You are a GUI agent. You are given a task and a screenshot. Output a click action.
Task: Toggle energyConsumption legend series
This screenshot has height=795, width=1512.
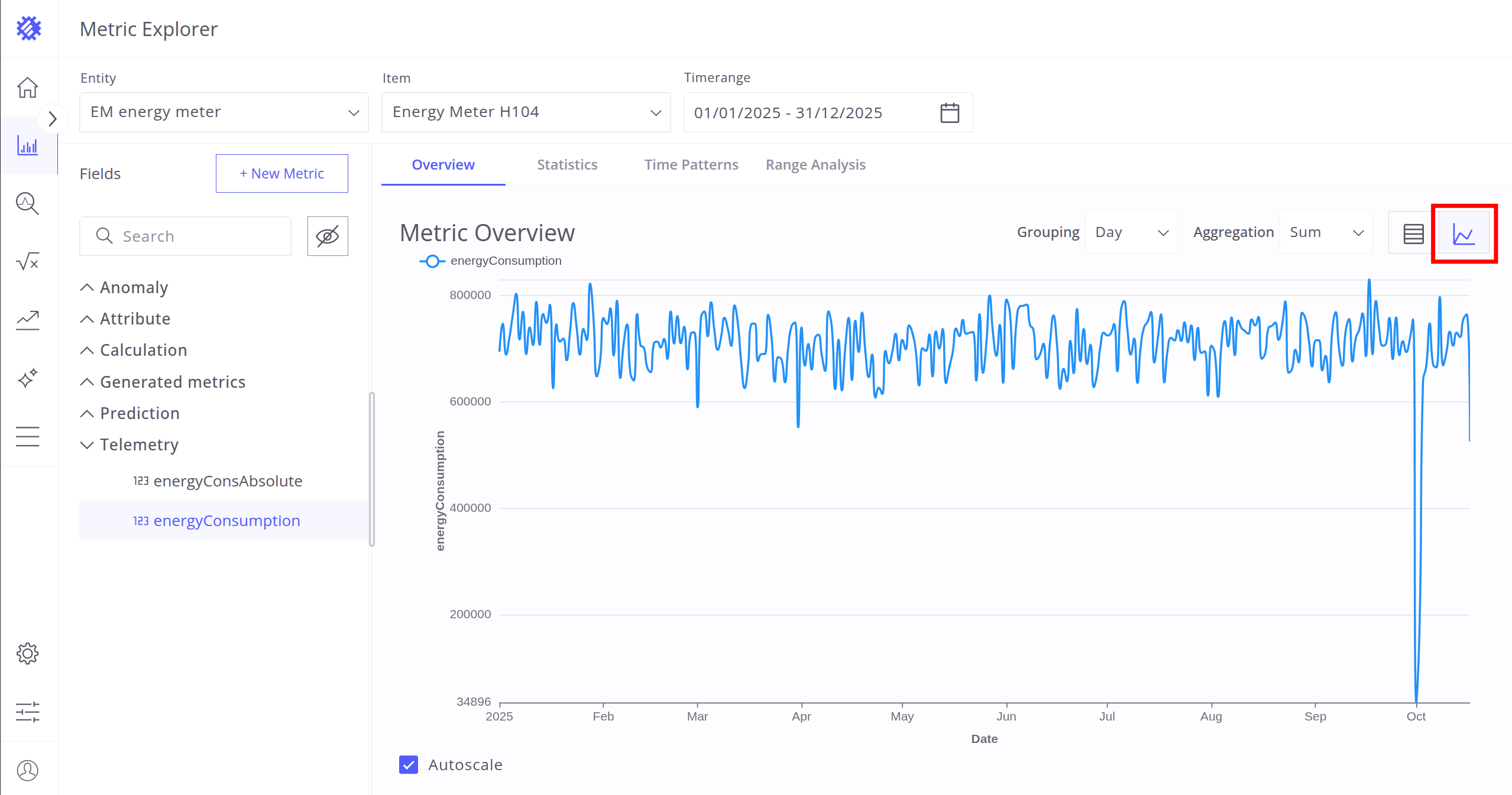click(x=491, y=261)
